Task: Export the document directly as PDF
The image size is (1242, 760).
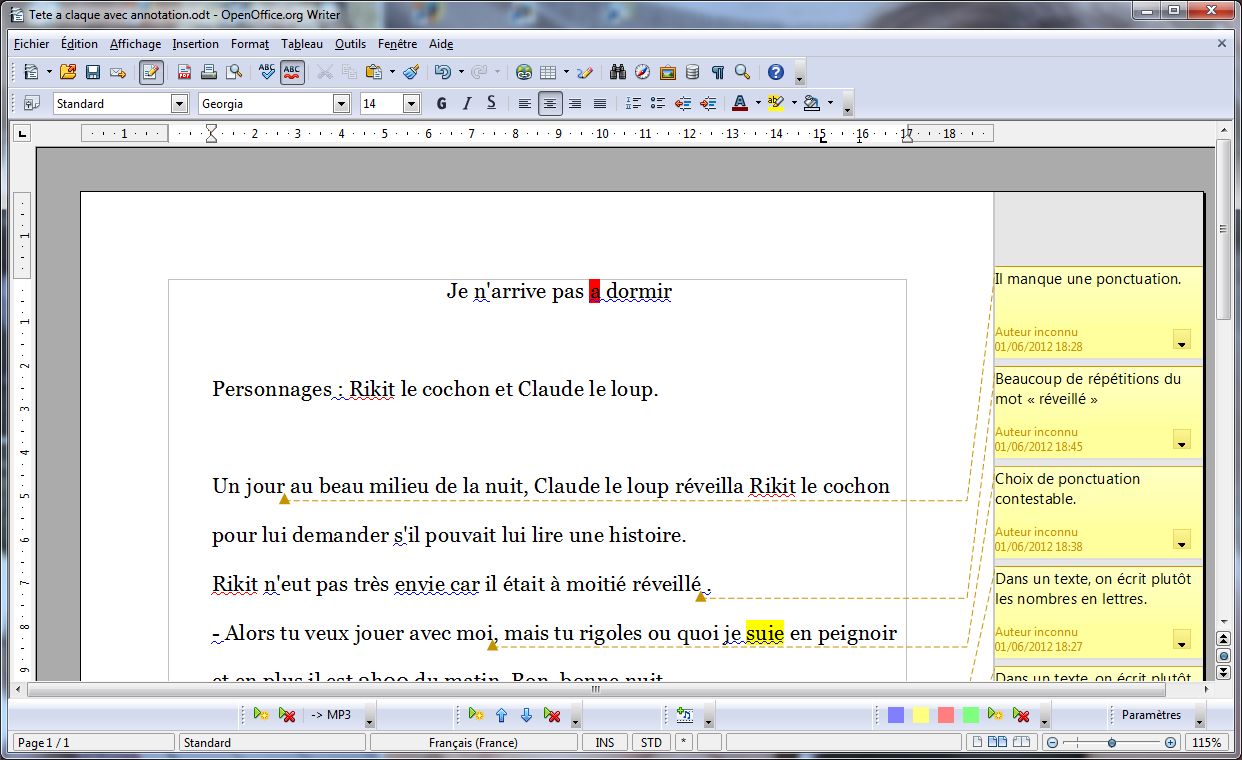Action: click(185, 72)
